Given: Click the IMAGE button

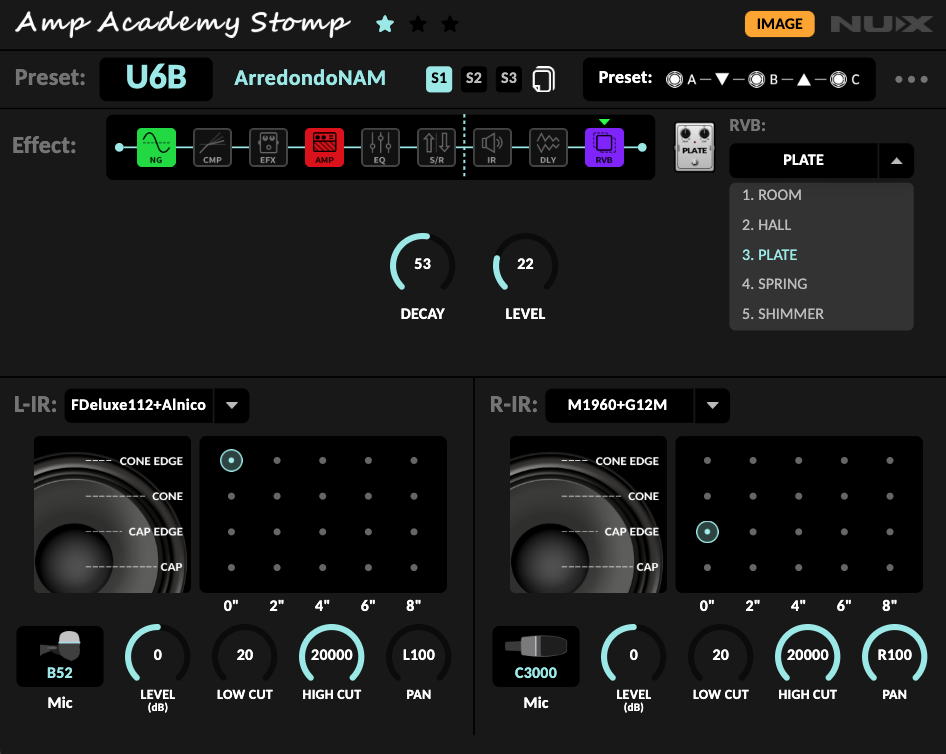Looking at the screenshot, I should (x=779, y=24).
